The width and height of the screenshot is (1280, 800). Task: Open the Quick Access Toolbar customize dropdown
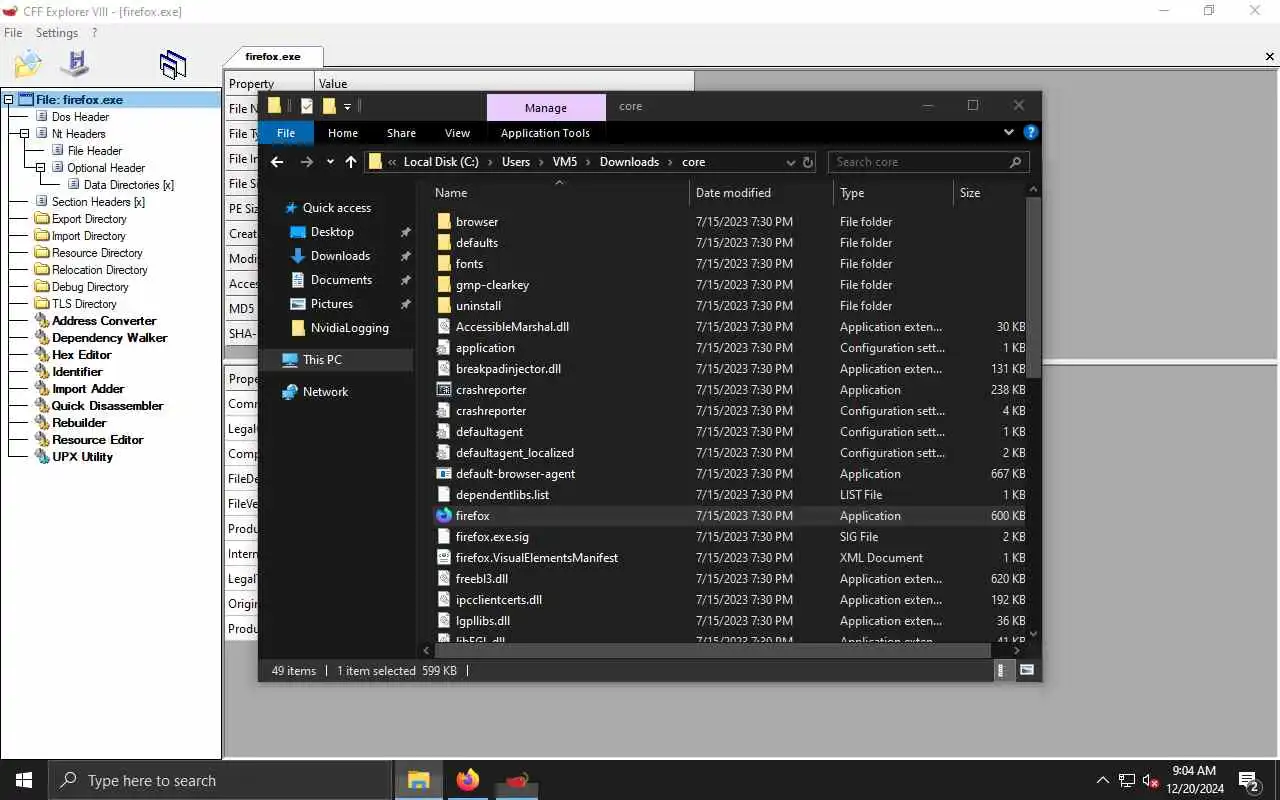coord(347,106)
